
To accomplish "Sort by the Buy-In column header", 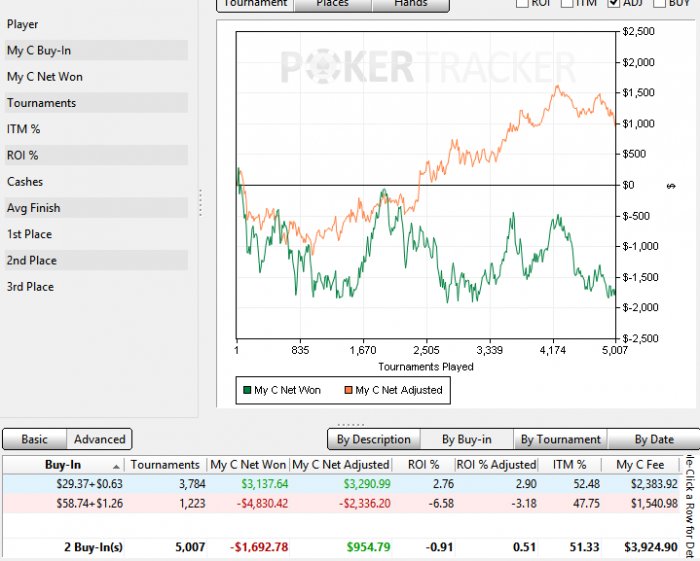I will (x=63, y=465).
